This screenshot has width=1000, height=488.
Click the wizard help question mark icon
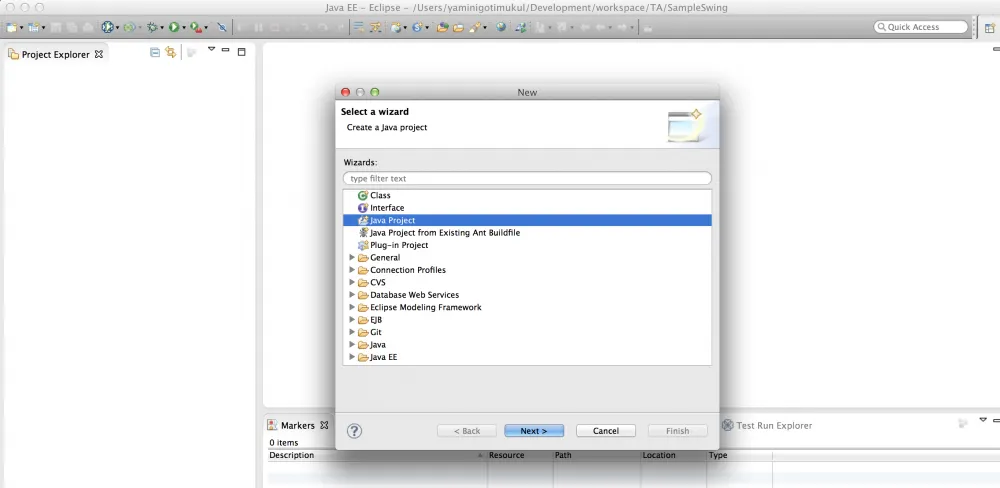pyautogui.click(x=354, y=431)
